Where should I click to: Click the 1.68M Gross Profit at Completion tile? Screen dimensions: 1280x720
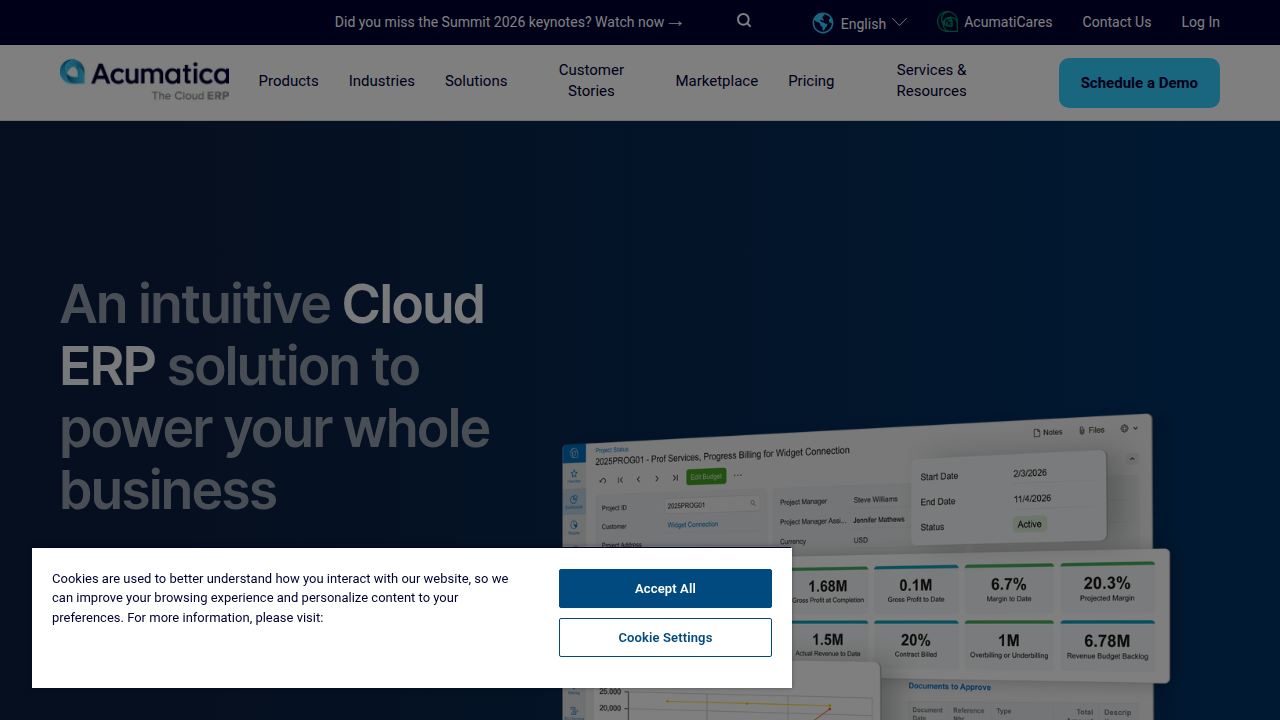coord(828,590)
